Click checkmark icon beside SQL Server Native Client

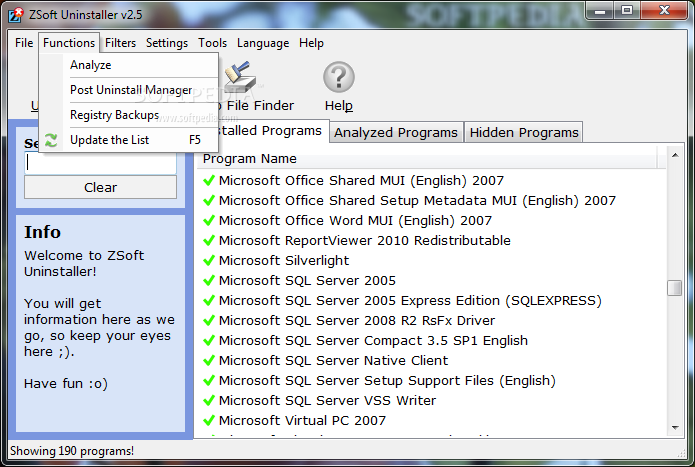209,360
